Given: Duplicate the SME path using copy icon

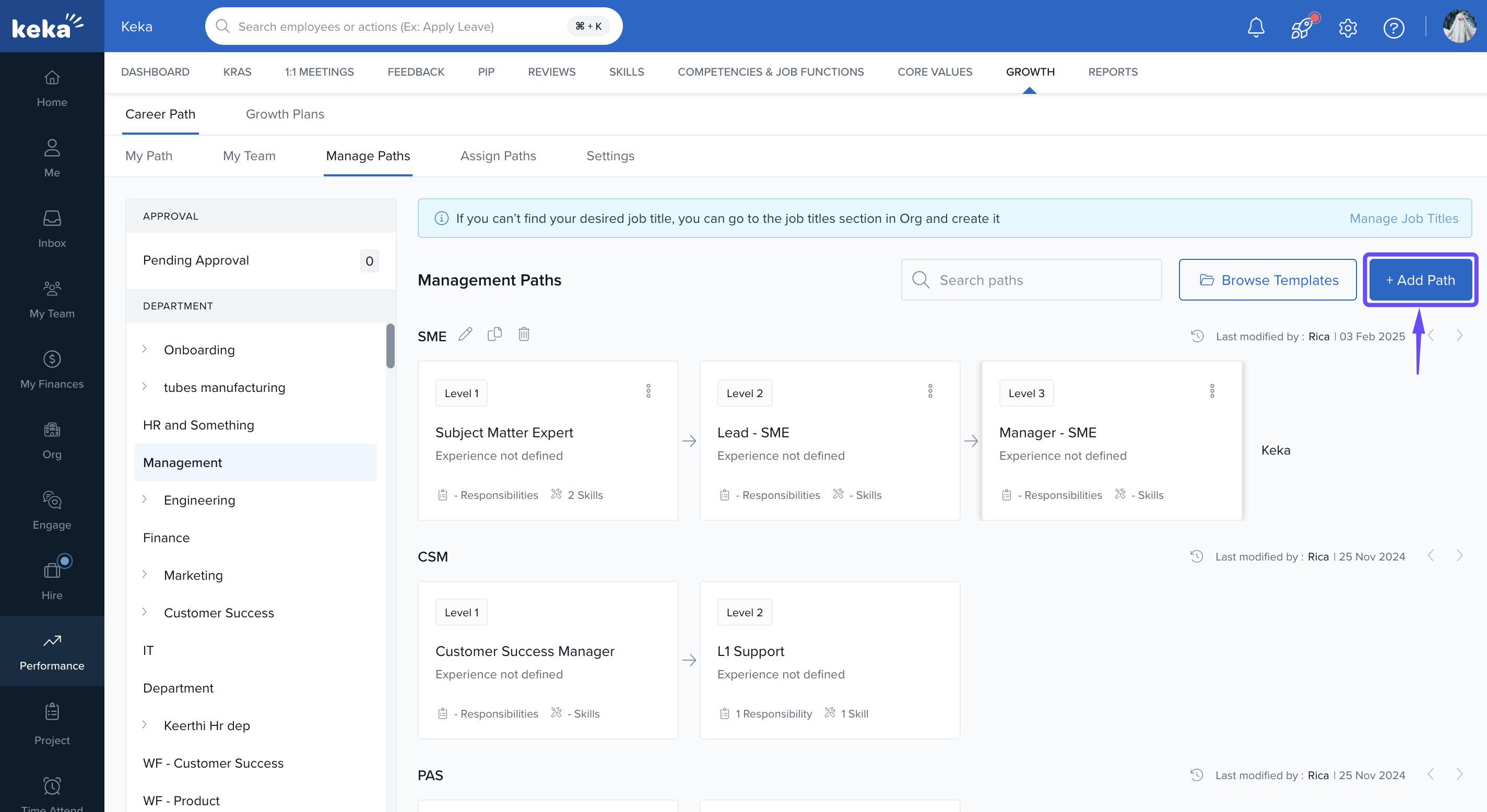Looking at the screenshot, I should [x=494, y=335].
